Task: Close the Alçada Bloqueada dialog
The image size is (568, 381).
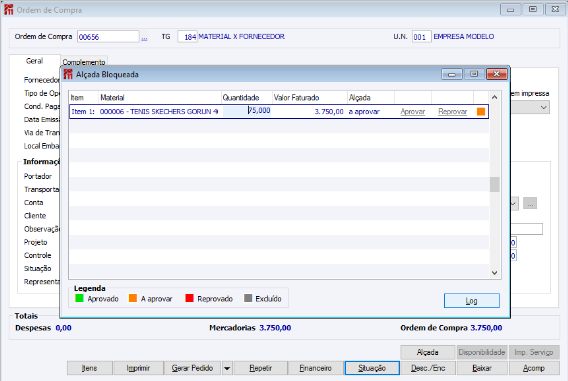Action: tap(496, 74)
